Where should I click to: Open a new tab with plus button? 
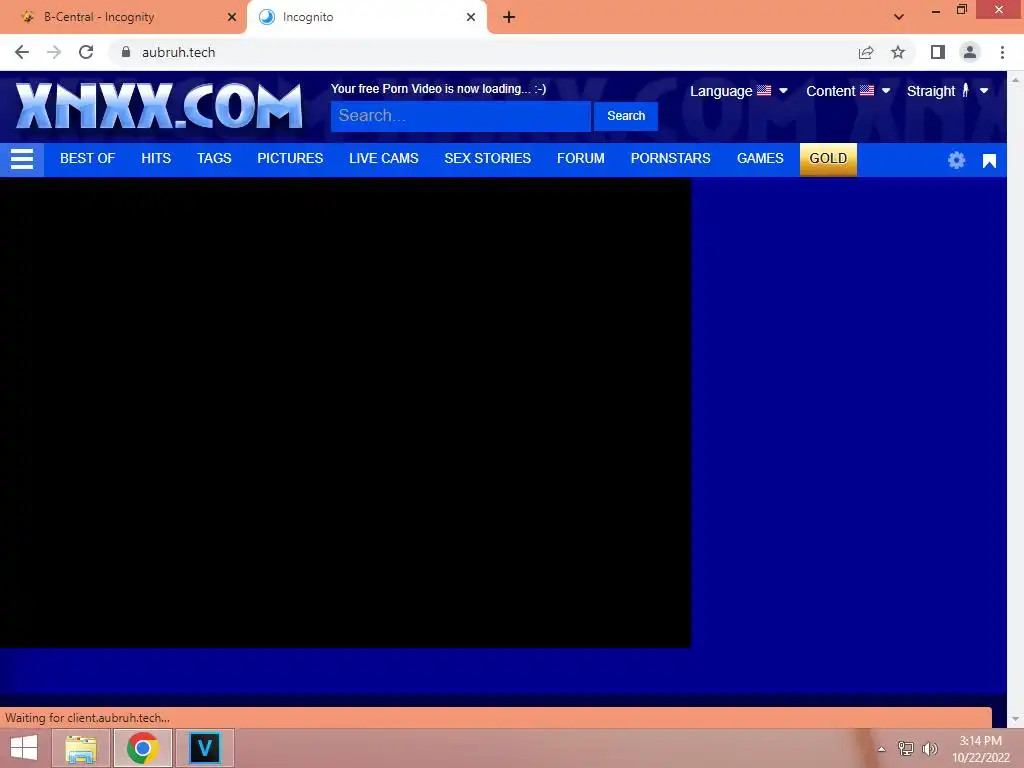pyautogui.click(x=509, y=17)
